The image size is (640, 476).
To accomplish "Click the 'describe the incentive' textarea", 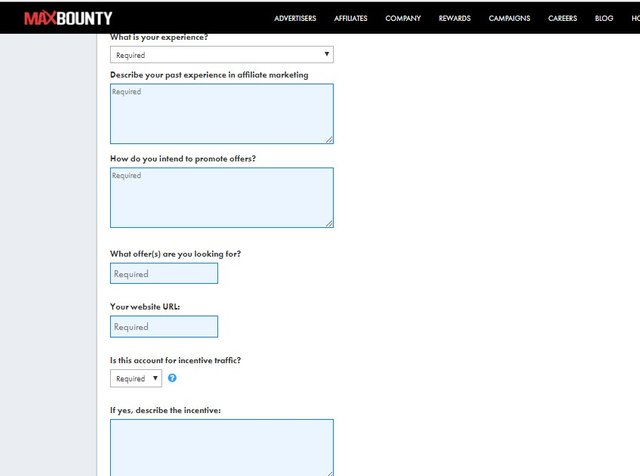I will 222,447.
